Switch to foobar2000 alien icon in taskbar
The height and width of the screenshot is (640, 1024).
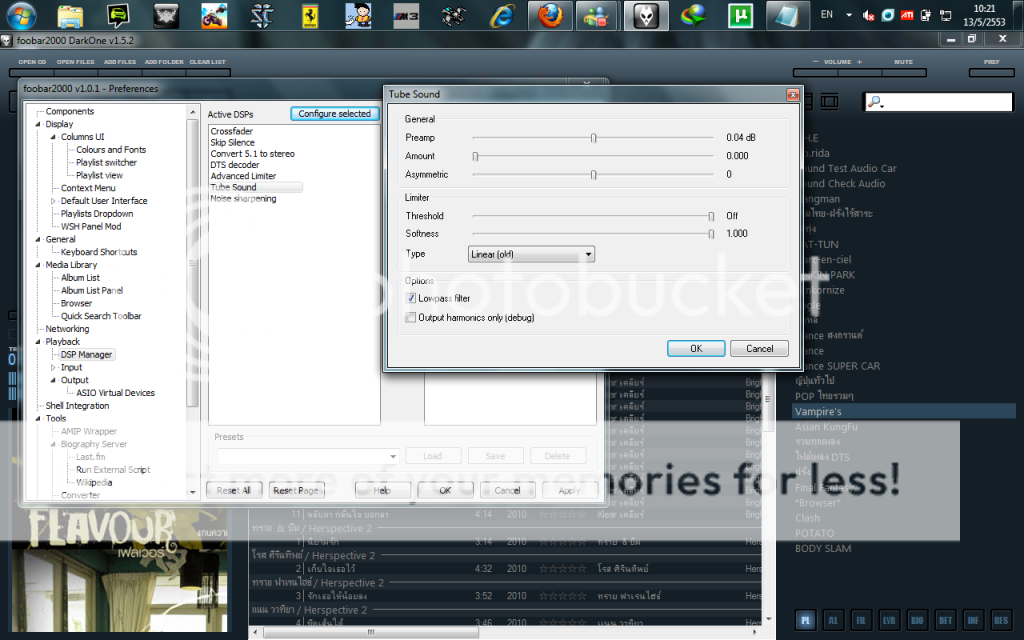pos(646,16)
